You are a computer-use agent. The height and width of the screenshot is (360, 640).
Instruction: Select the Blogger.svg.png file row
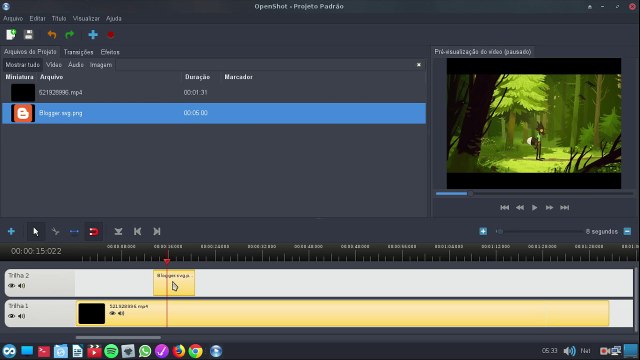click(x=214, y=113)
